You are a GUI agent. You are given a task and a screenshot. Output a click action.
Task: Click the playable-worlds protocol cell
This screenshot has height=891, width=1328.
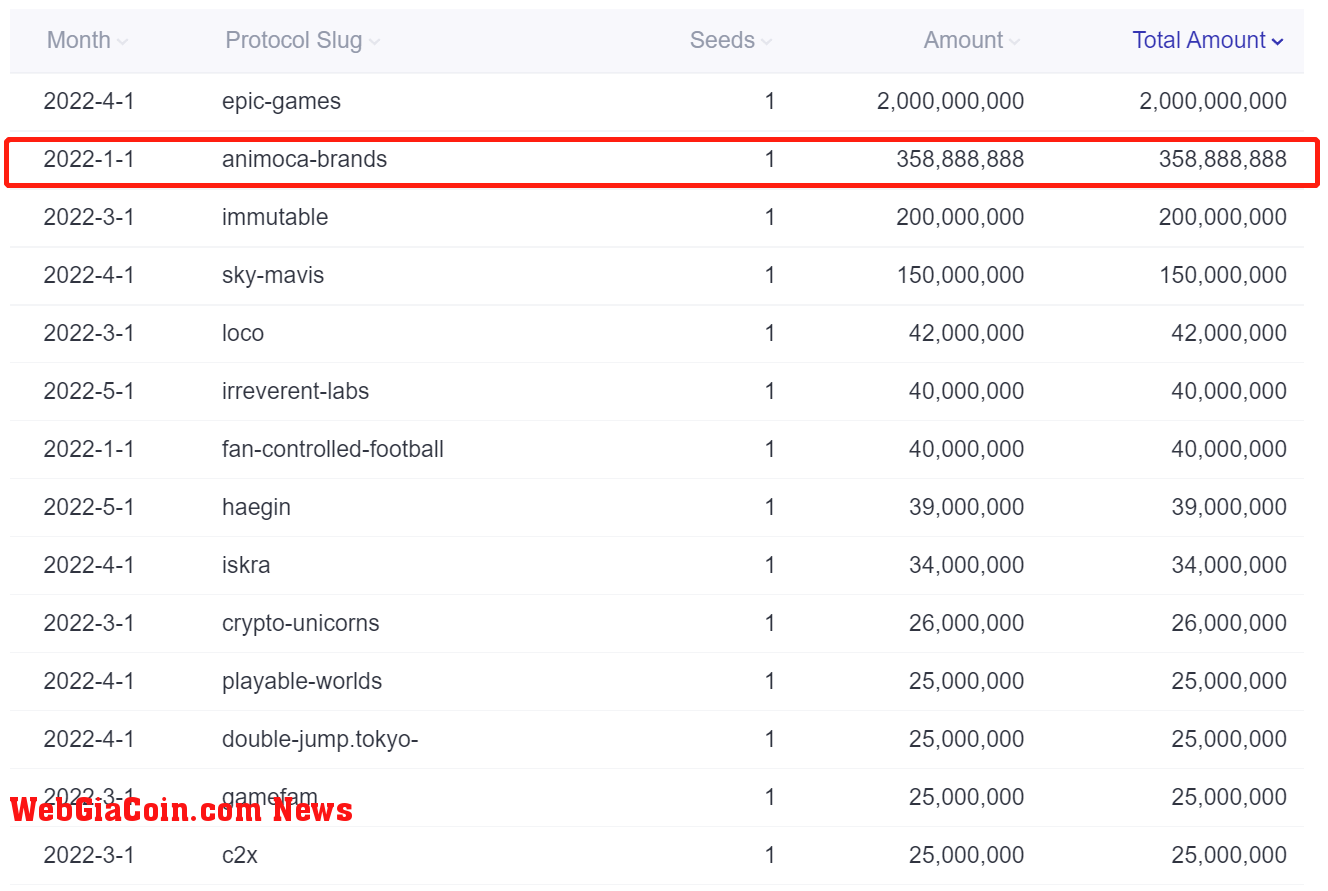pyautogui.click(x=302, y=681)
